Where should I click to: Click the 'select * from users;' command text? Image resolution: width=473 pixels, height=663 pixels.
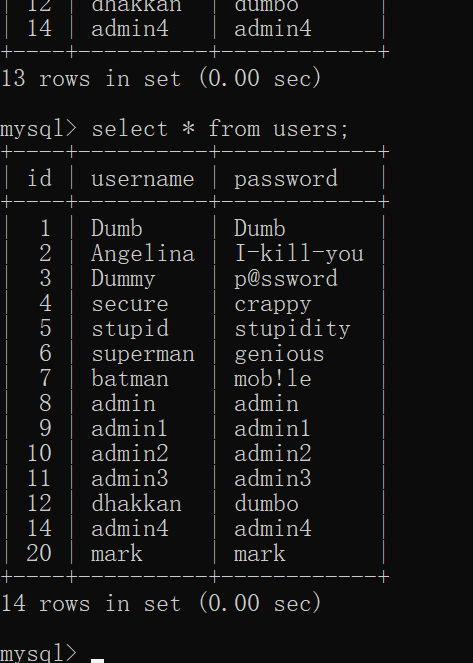coord(220,129)
